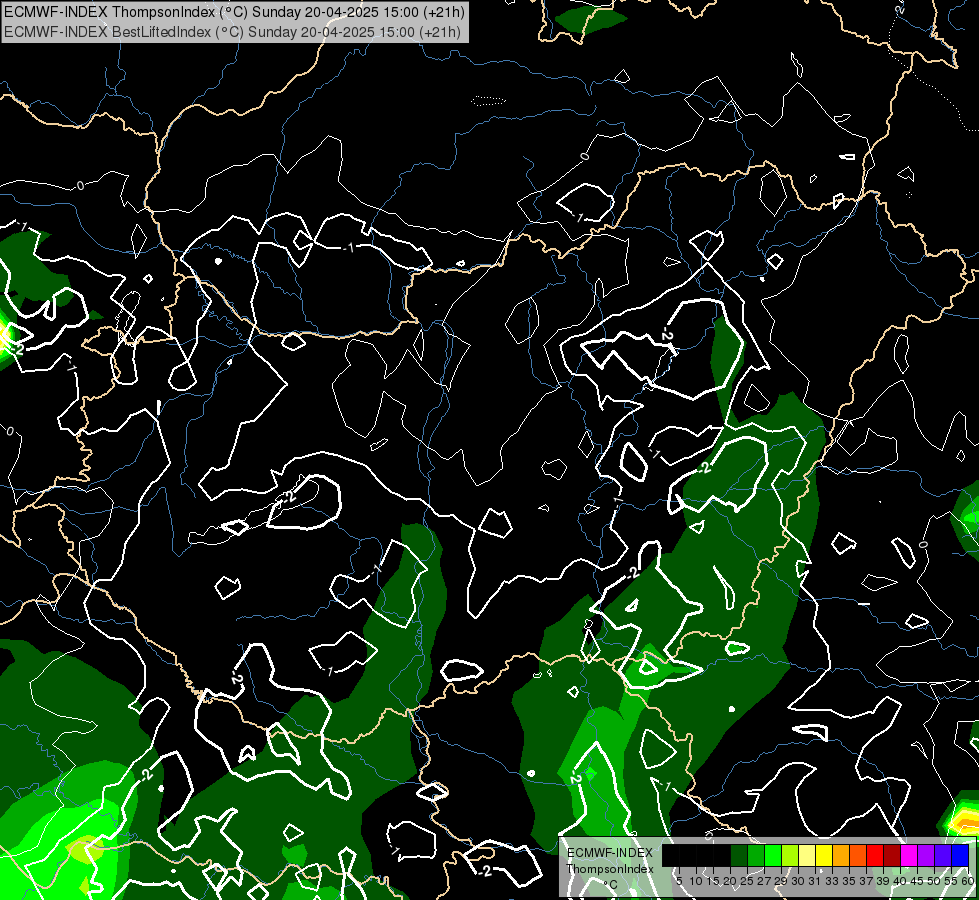Pick the orange legend swatch (33–35)
This screenshot has width=979, height=900.
(x=841, y=855)
